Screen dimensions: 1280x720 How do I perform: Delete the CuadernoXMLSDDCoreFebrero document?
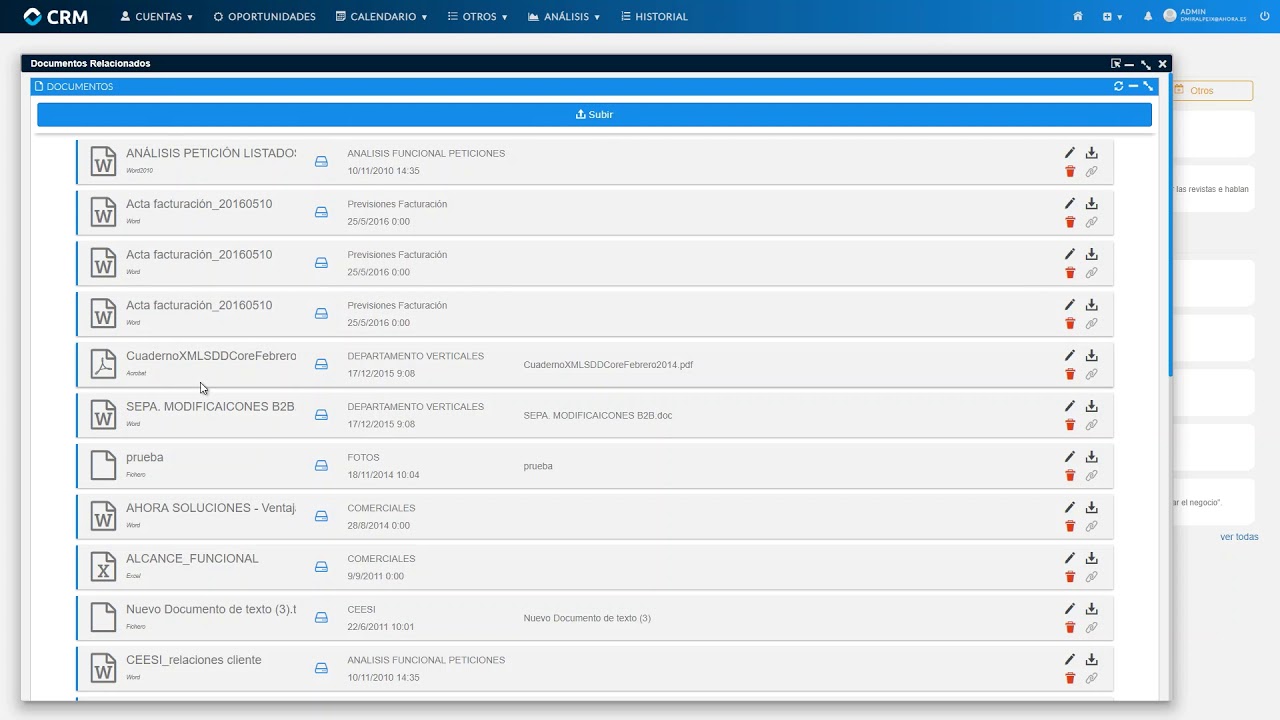[x=1070, y=374]
